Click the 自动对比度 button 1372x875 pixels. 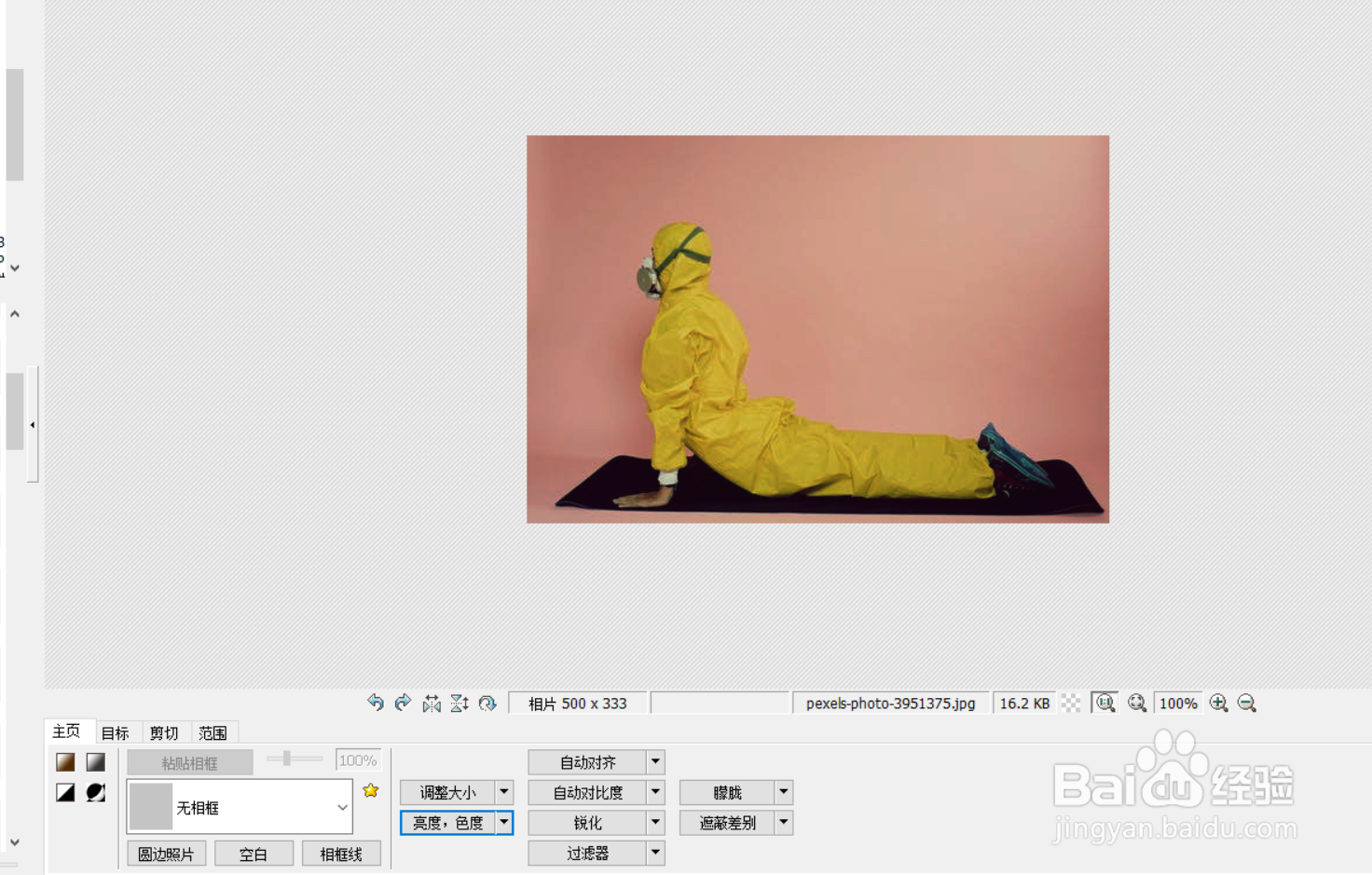pos(588,792)
